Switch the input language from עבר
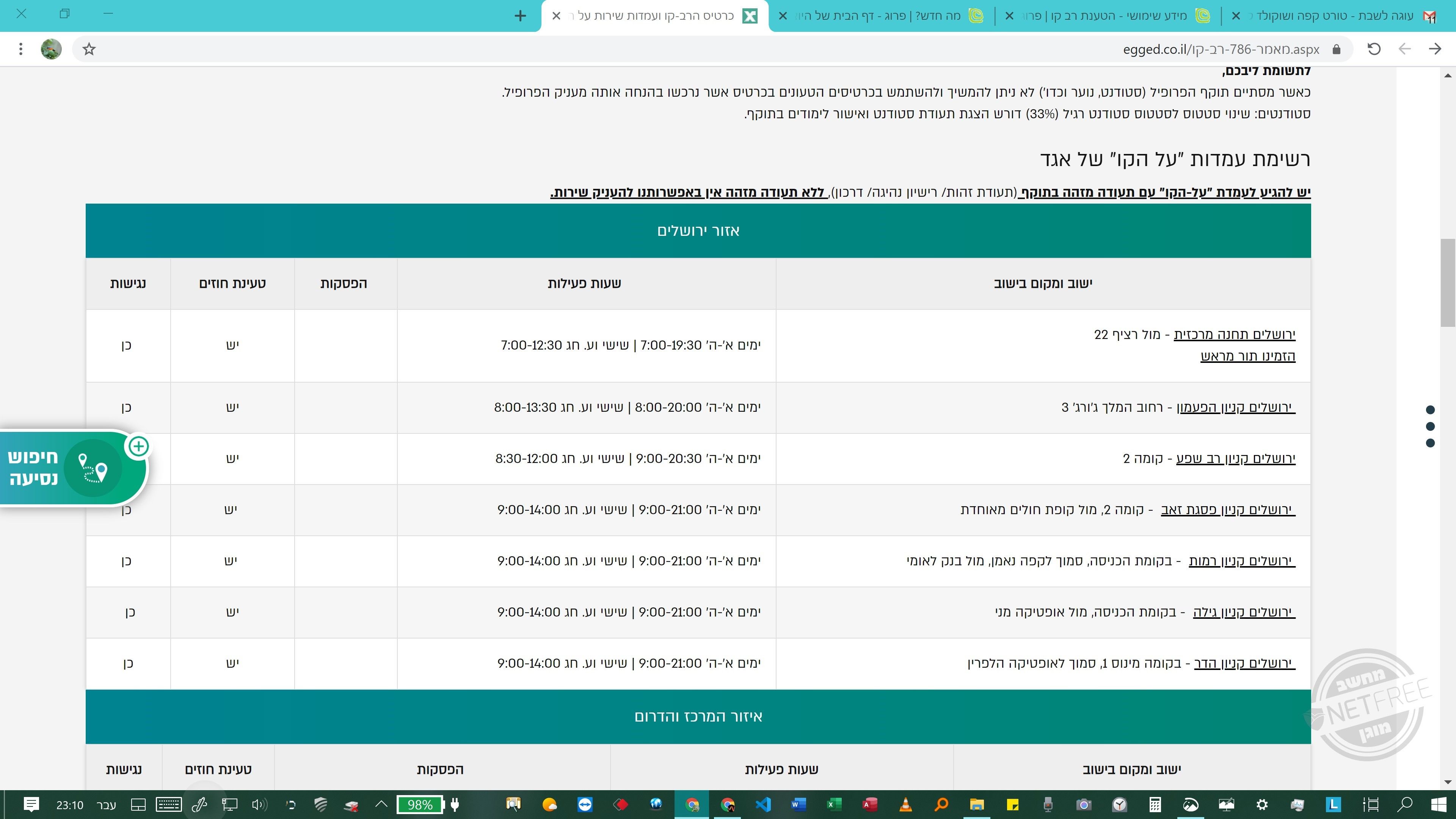The height and width of the screenshot is (819, 1456). (x=106, y=805)
